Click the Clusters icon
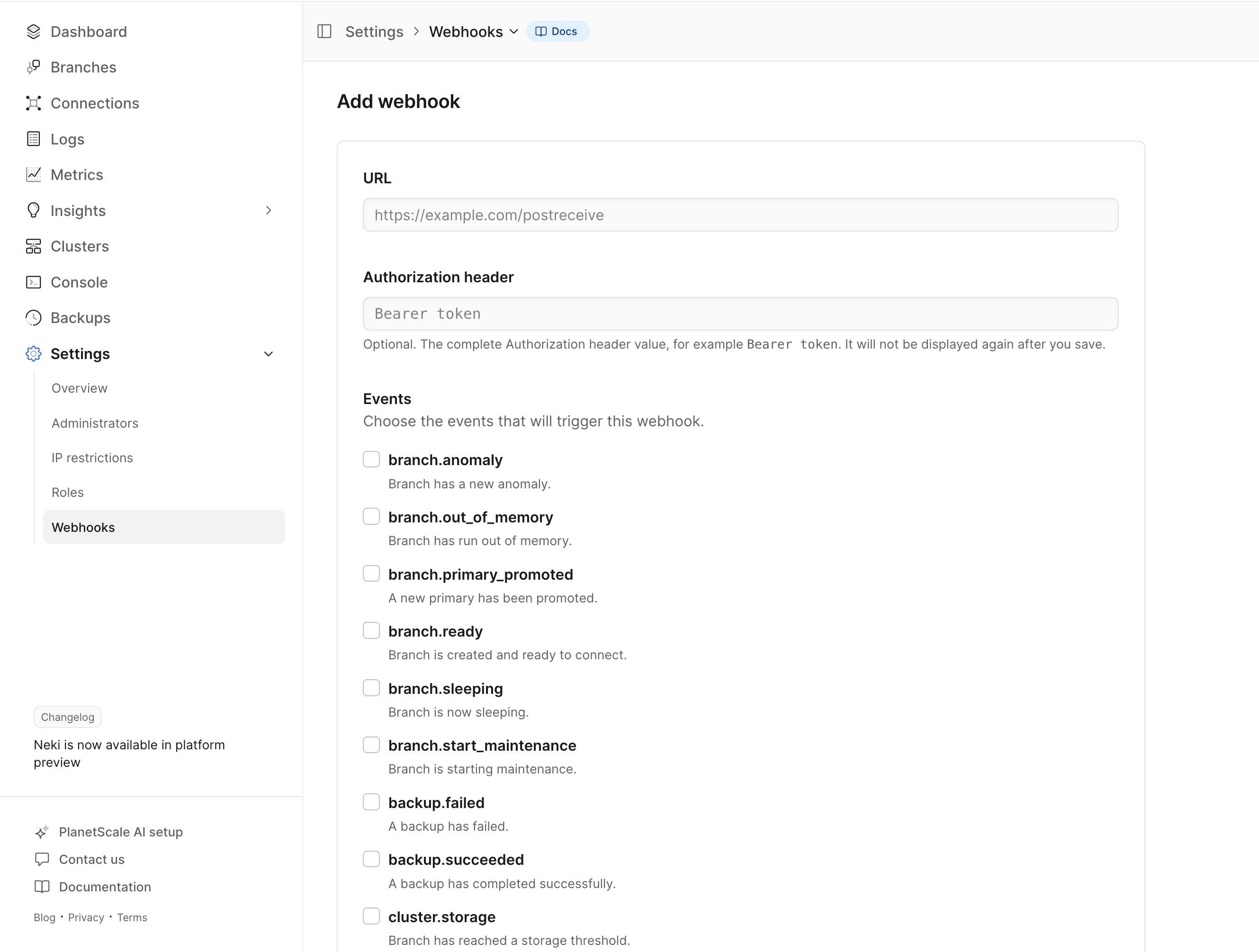1259x952 pixels. click(x=34, y=246)
